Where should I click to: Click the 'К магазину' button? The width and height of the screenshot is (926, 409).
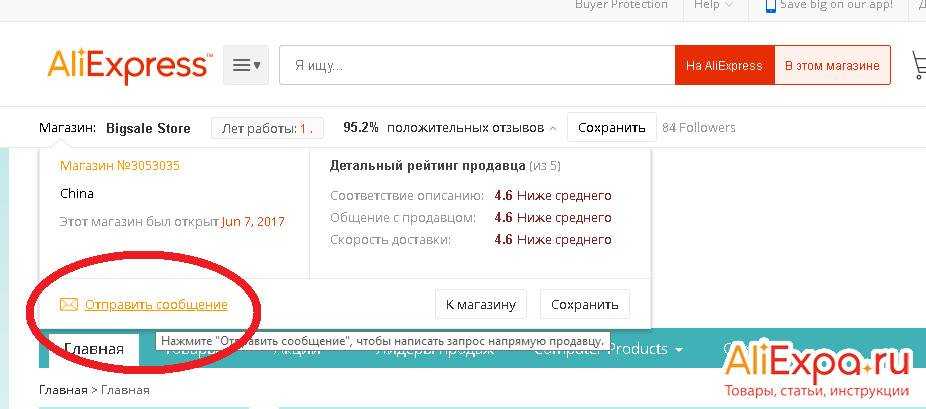tap(480, 305)
